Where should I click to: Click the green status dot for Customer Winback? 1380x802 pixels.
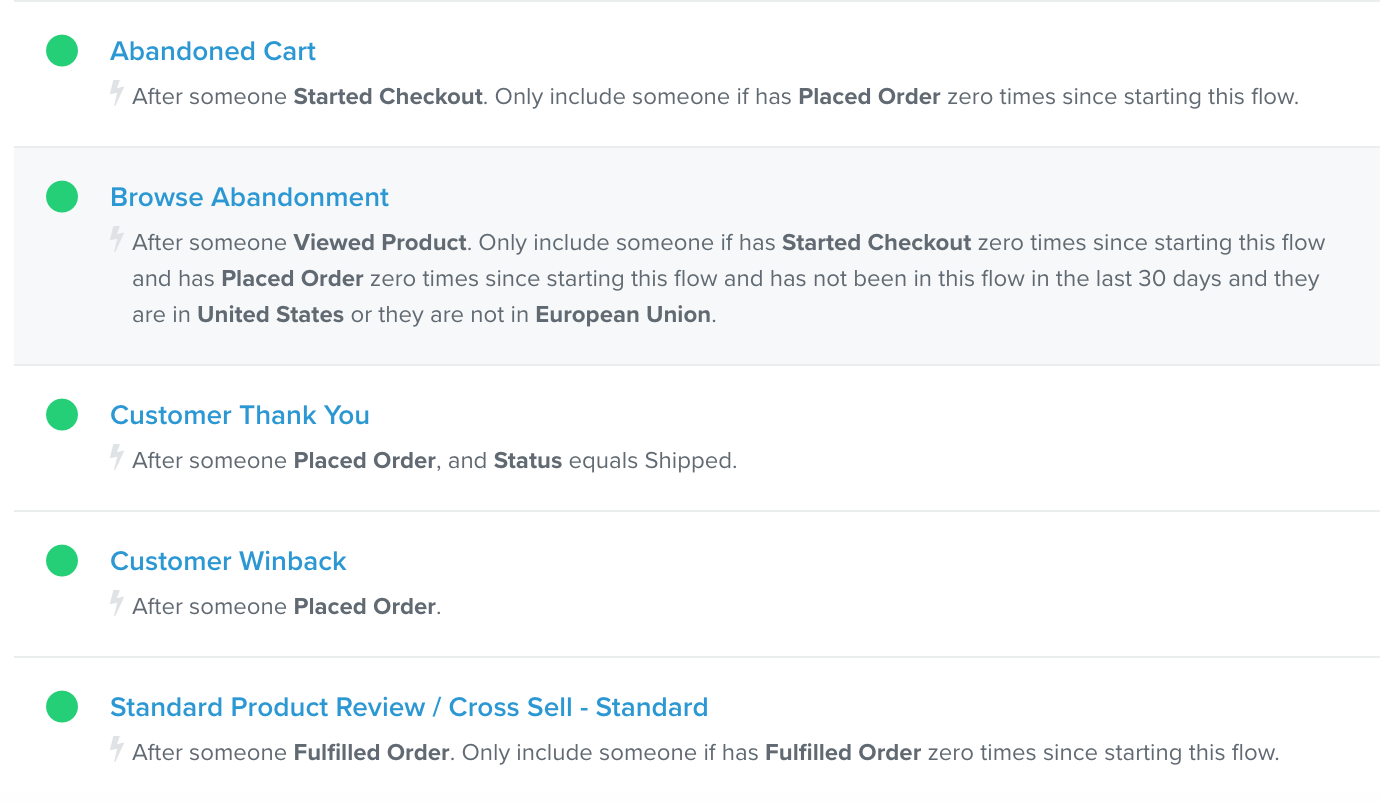tap(62, 561)
